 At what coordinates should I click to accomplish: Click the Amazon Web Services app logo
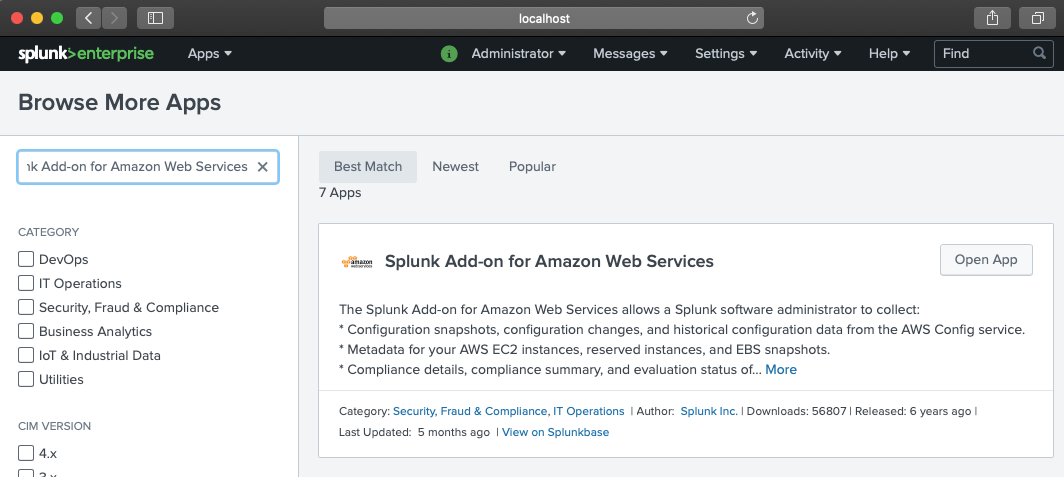point(356,262)
